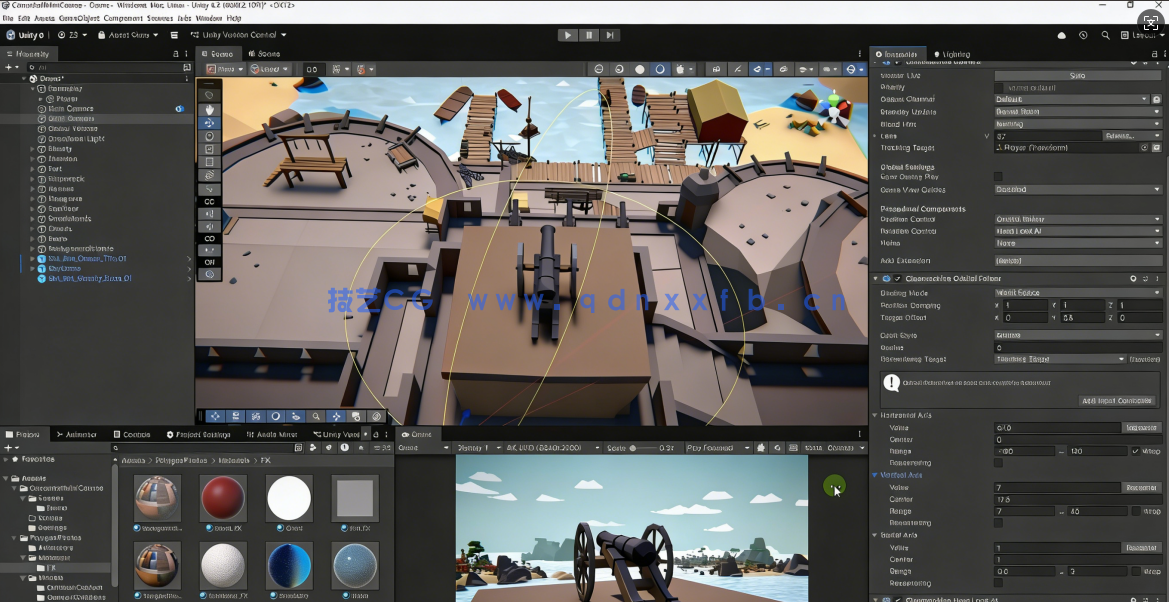Toggle the Save During Play checkbox
The height and width of the screenshot is (602, 1169).
pyautogui.click(x=998, y=177)
